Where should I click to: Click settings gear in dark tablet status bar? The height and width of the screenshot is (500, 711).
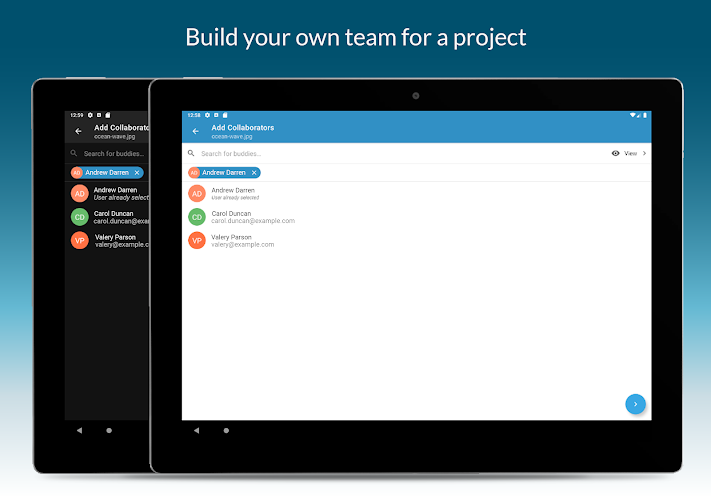pyautogui.click(x=90, y=115)
